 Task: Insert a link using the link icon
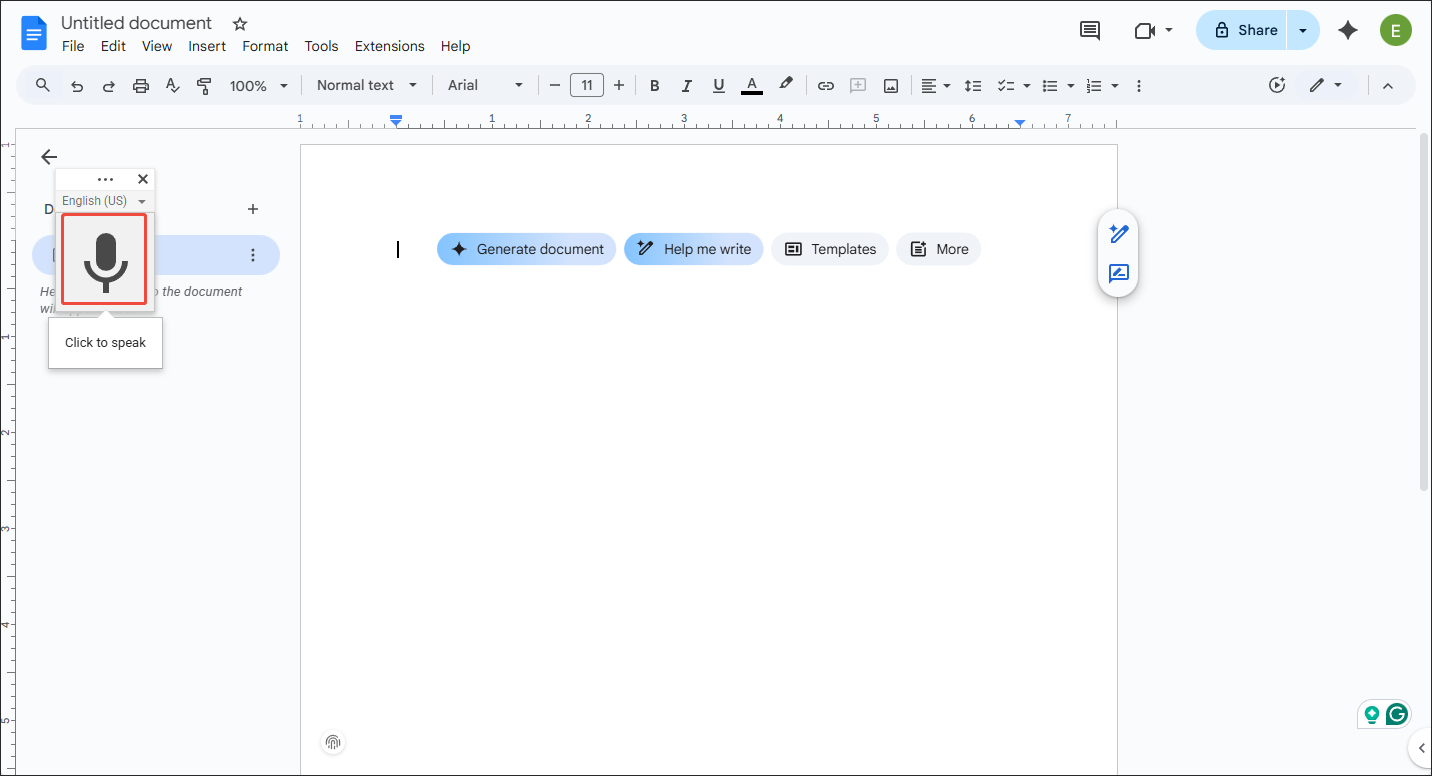pyautogui.click(x=826, y=85)
